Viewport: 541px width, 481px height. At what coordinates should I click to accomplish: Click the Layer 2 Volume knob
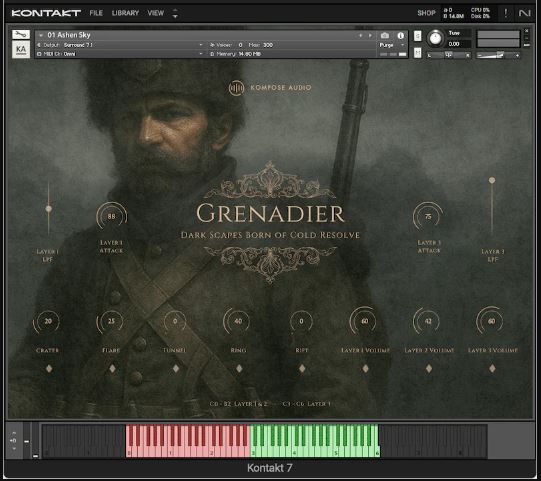pos(428,321)
